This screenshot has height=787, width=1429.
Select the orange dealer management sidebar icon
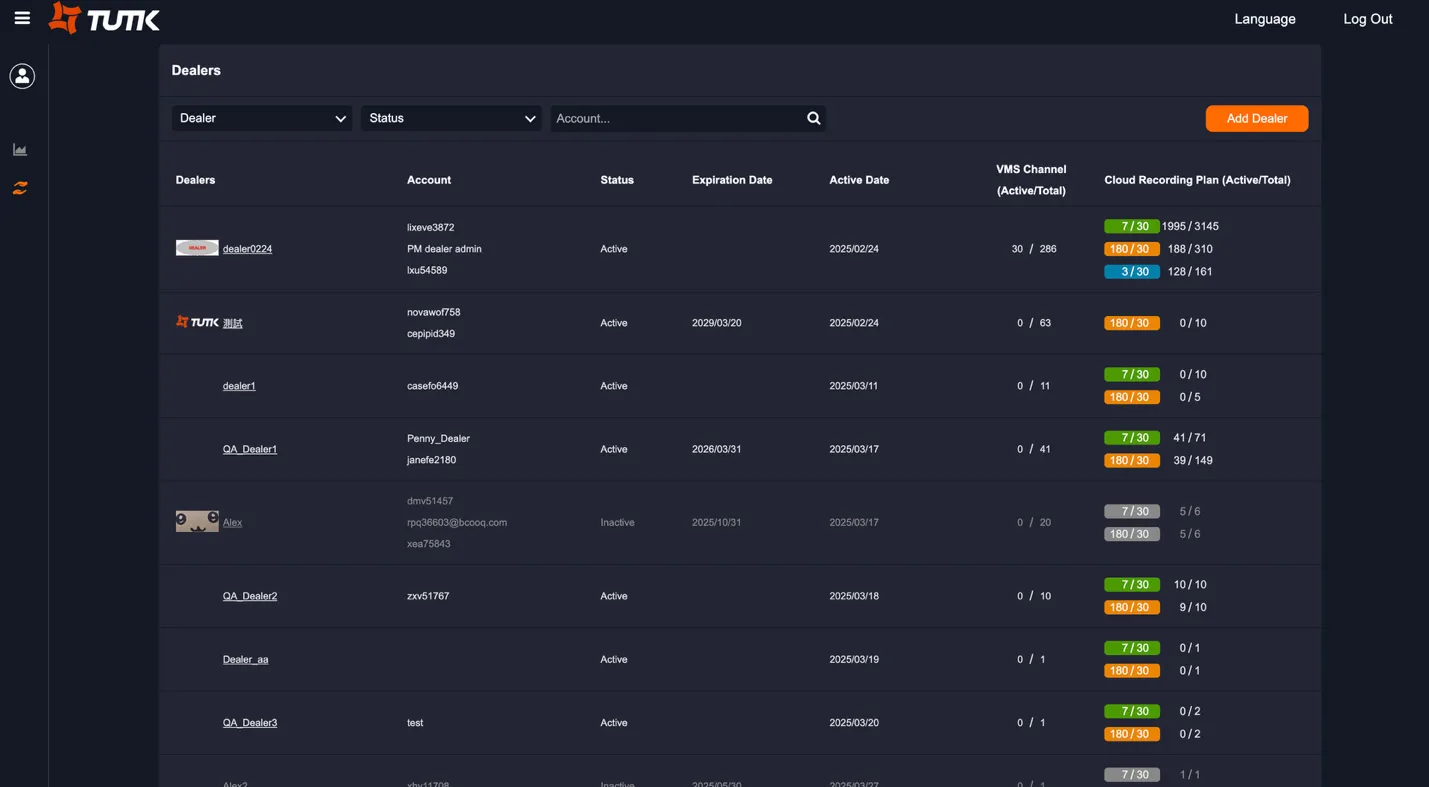point(20,187)
